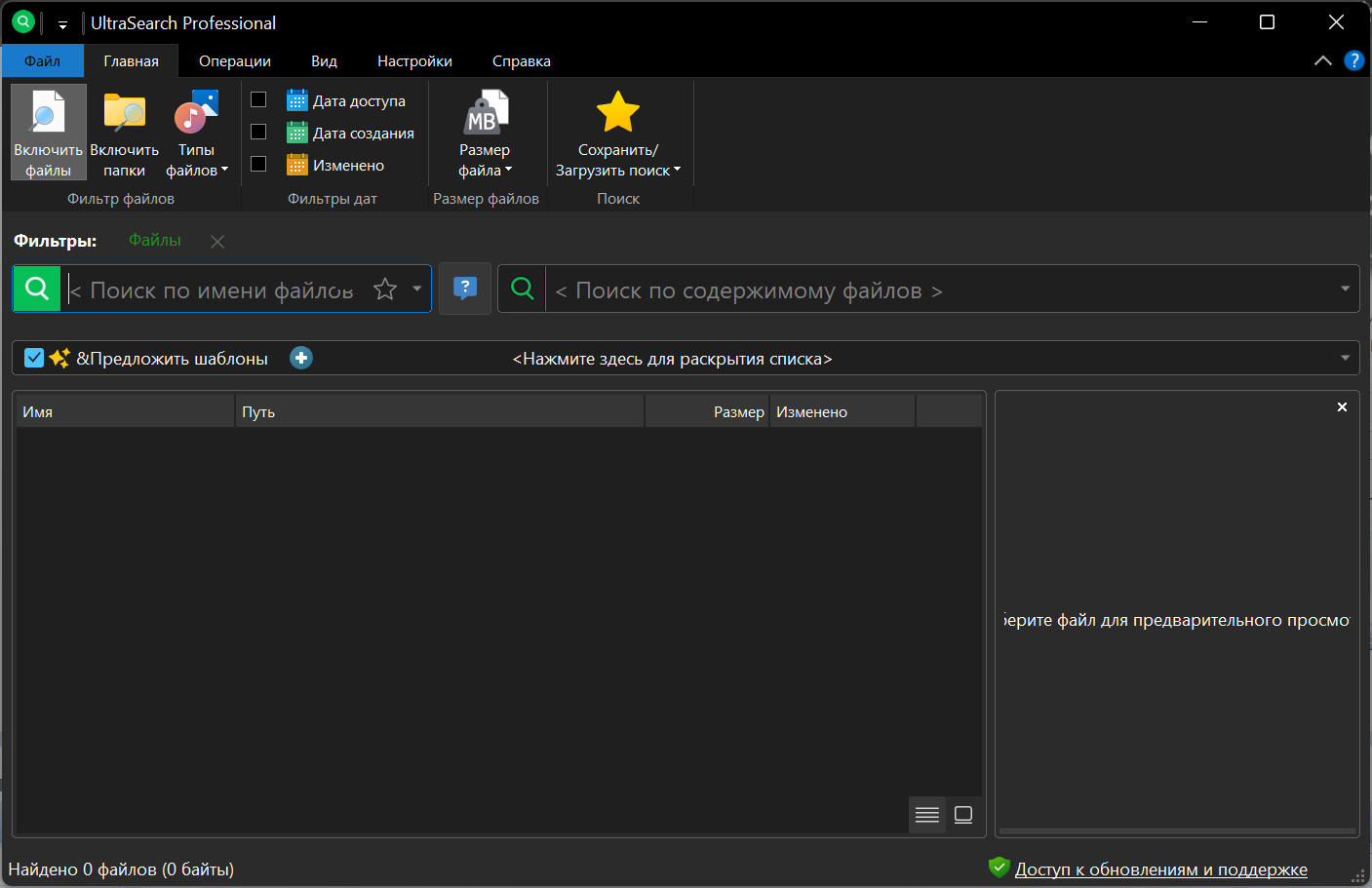Image resolution: width=1372 pixels, height=888 pixels.
Task: Expand the file name search history dropdown
Action: (417, 289)
